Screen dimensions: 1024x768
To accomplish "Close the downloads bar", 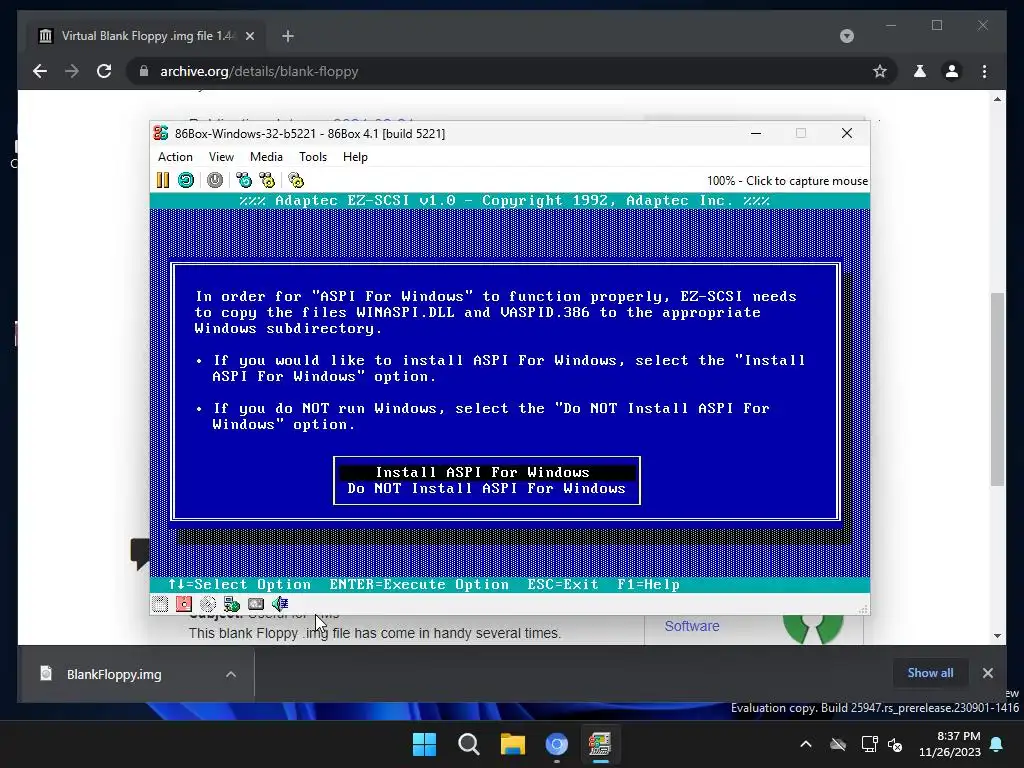I will coord(987,673).
